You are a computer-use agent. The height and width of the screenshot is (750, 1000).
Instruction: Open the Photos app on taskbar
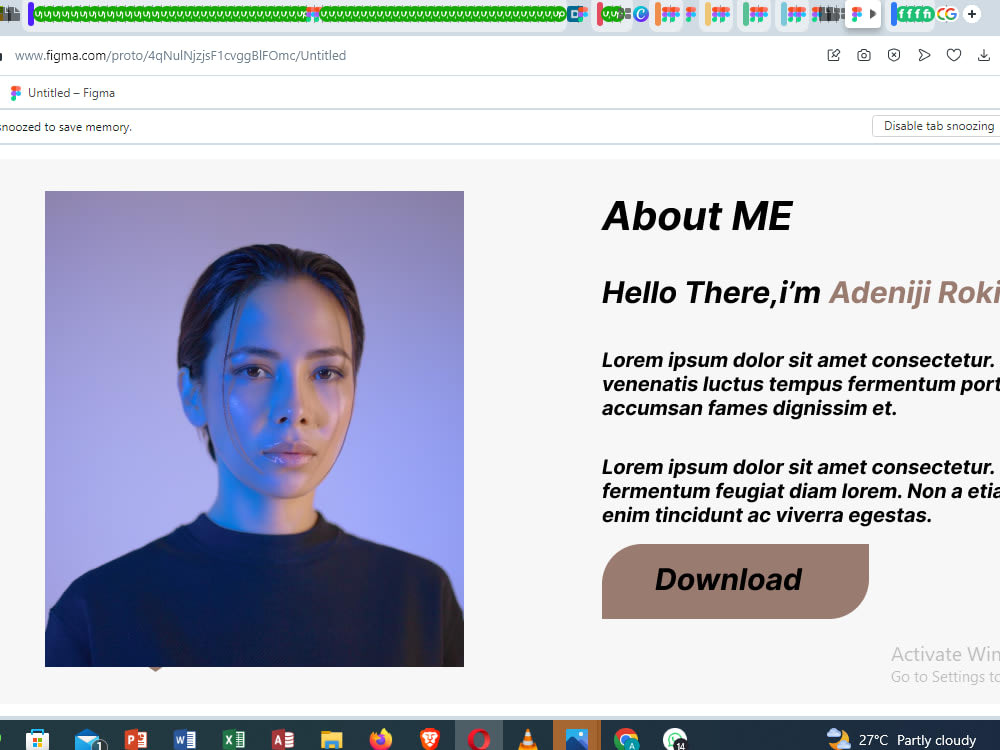pos(577,739)
